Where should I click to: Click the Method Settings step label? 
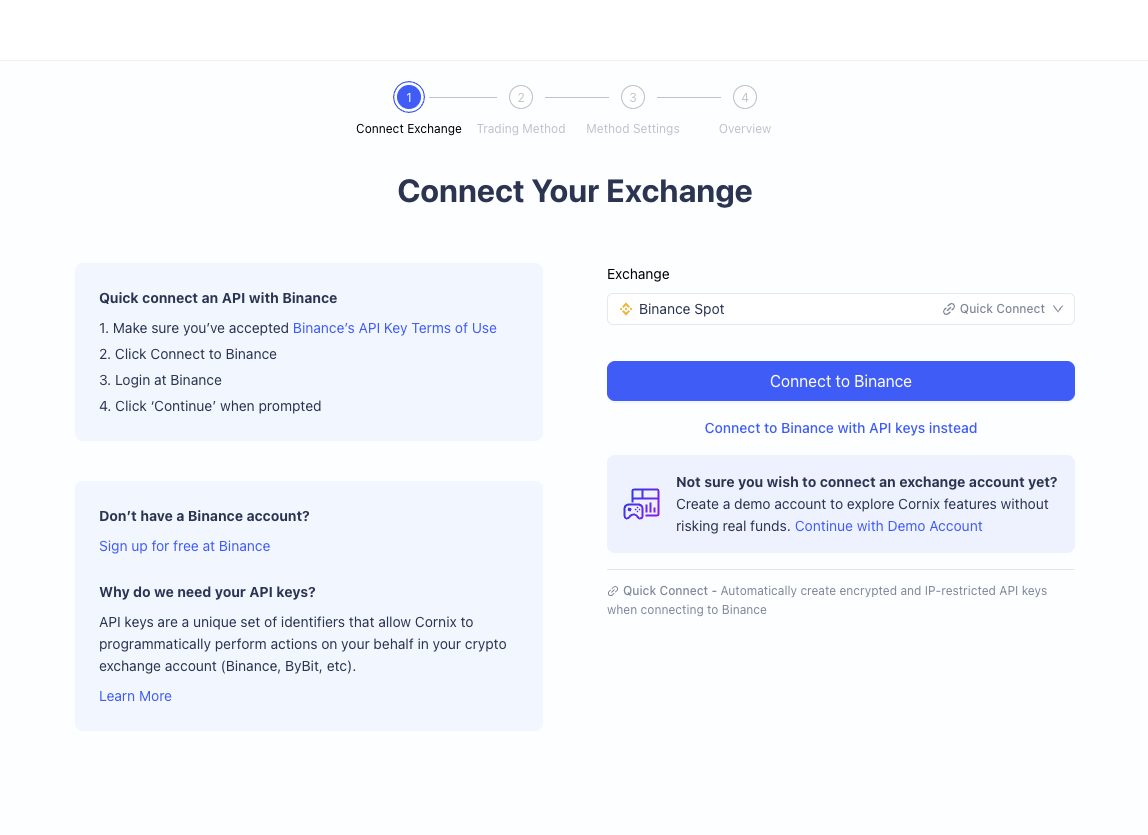tap(633, 129)
